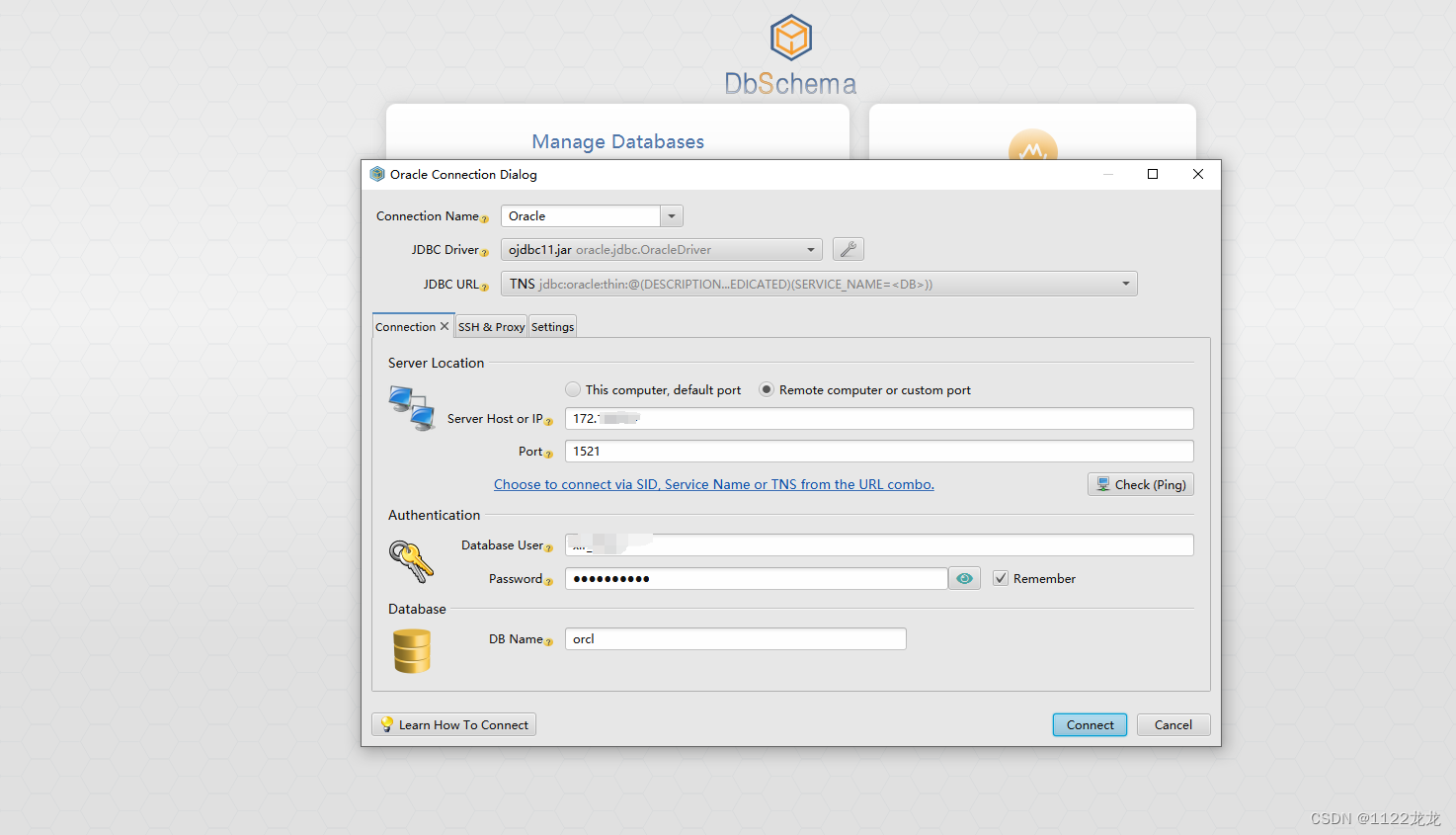1456x835 pixels.
Task: Click into the Server Host or IP field
Action: click(x=879, y=418)
